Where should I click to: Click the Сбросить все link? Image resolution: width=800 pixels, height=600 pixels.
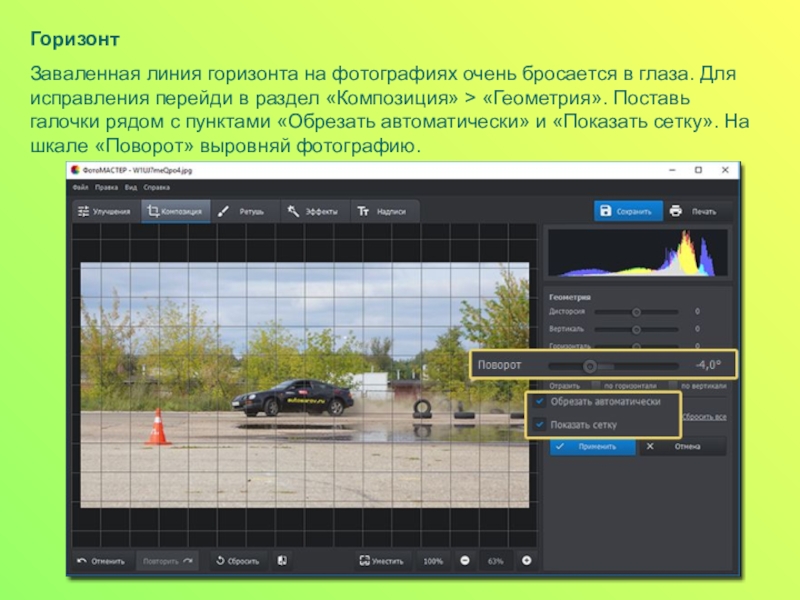tap(705, 417)
